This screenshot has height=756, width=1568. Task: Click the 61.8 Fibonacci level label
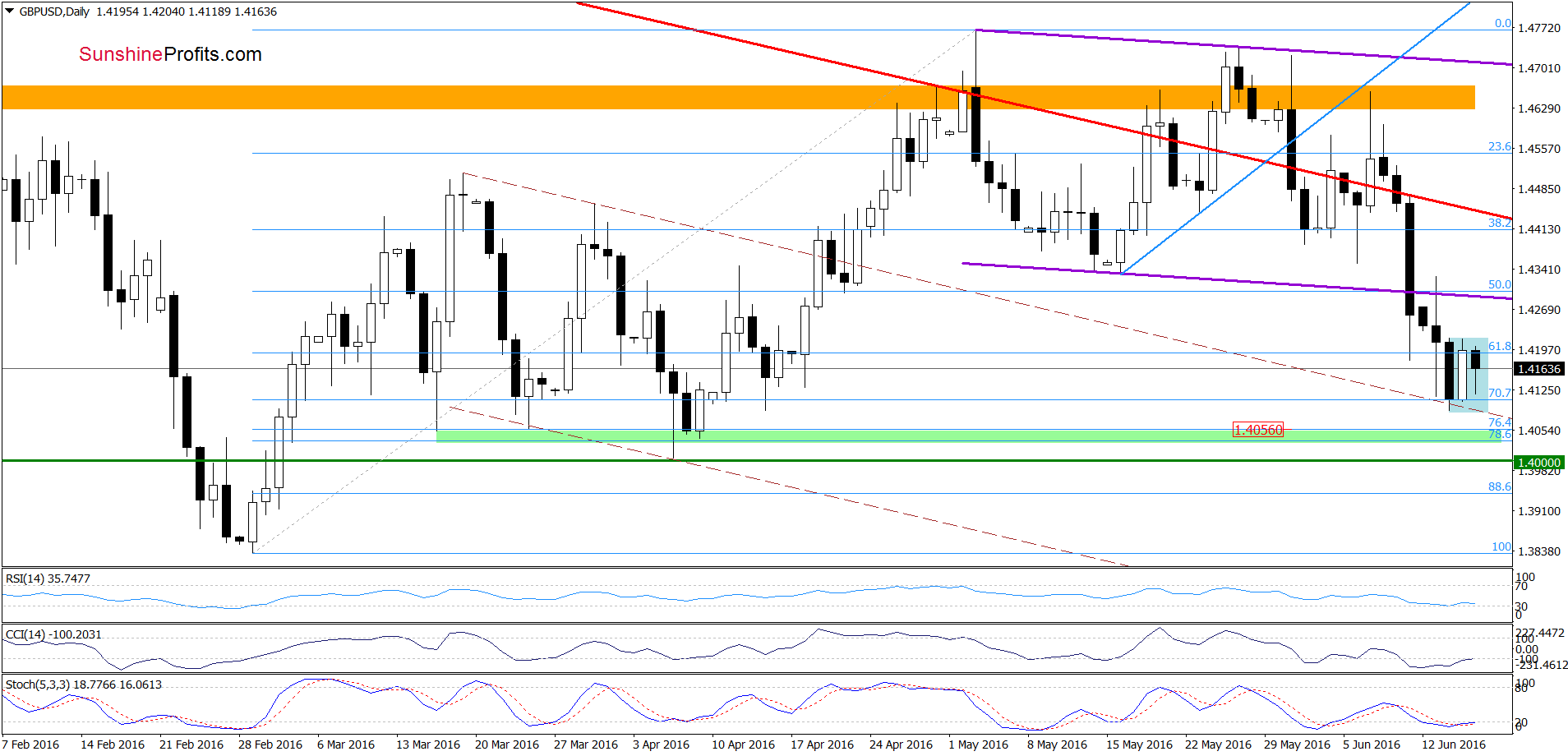click(1499, 346)
